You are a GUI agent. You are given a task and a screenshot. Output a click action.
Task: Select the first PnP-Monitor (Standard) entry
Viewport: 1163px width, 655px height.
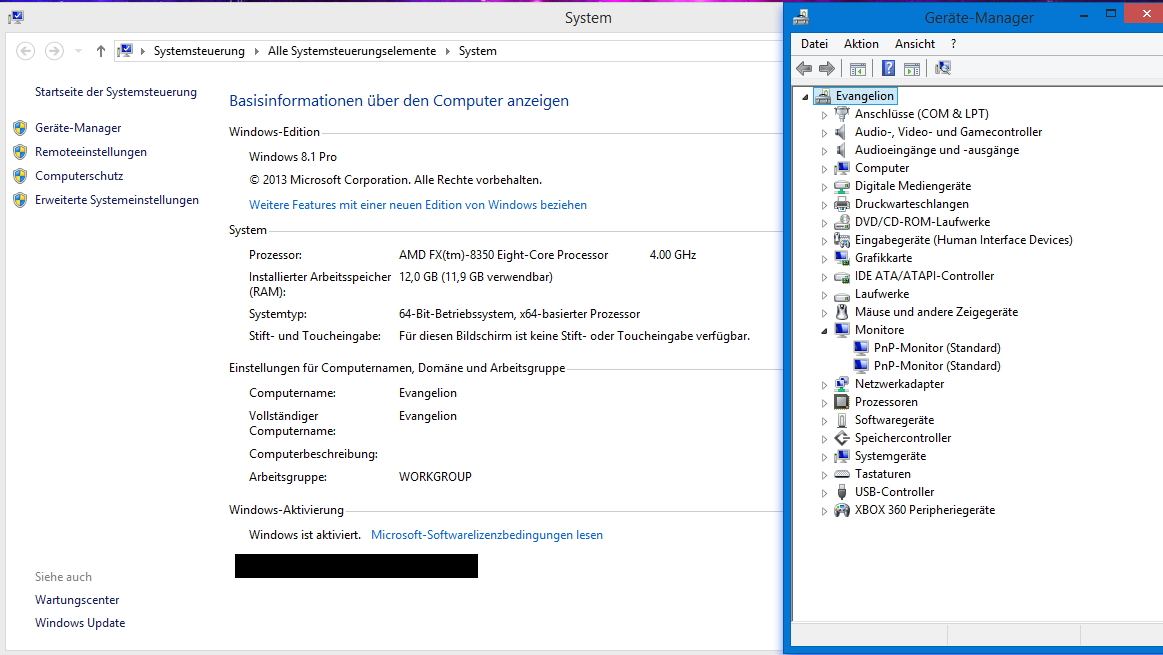pos(937,348)
